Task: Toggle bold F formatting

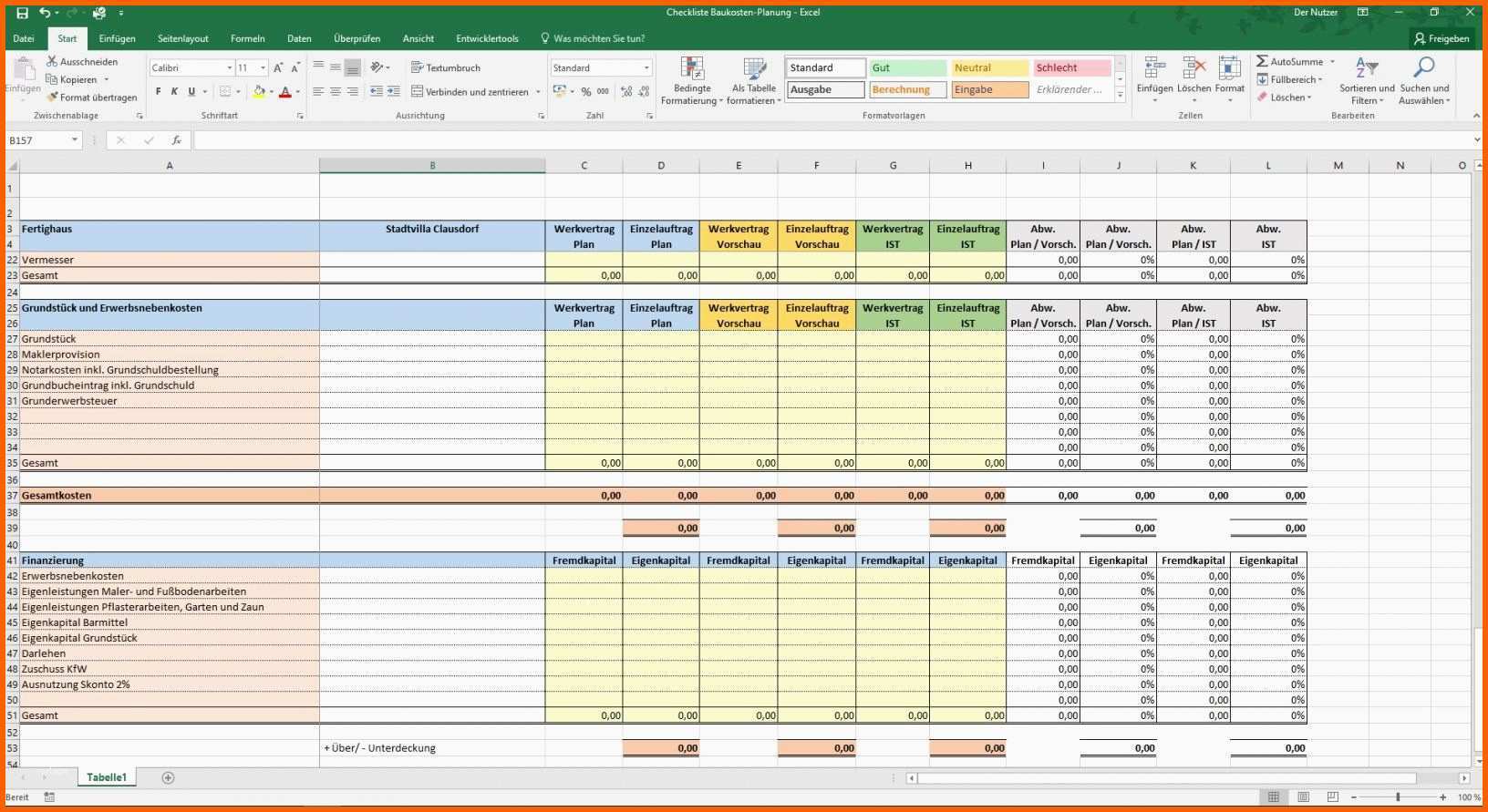Action: pyautogui.click(x=158, y=91)
